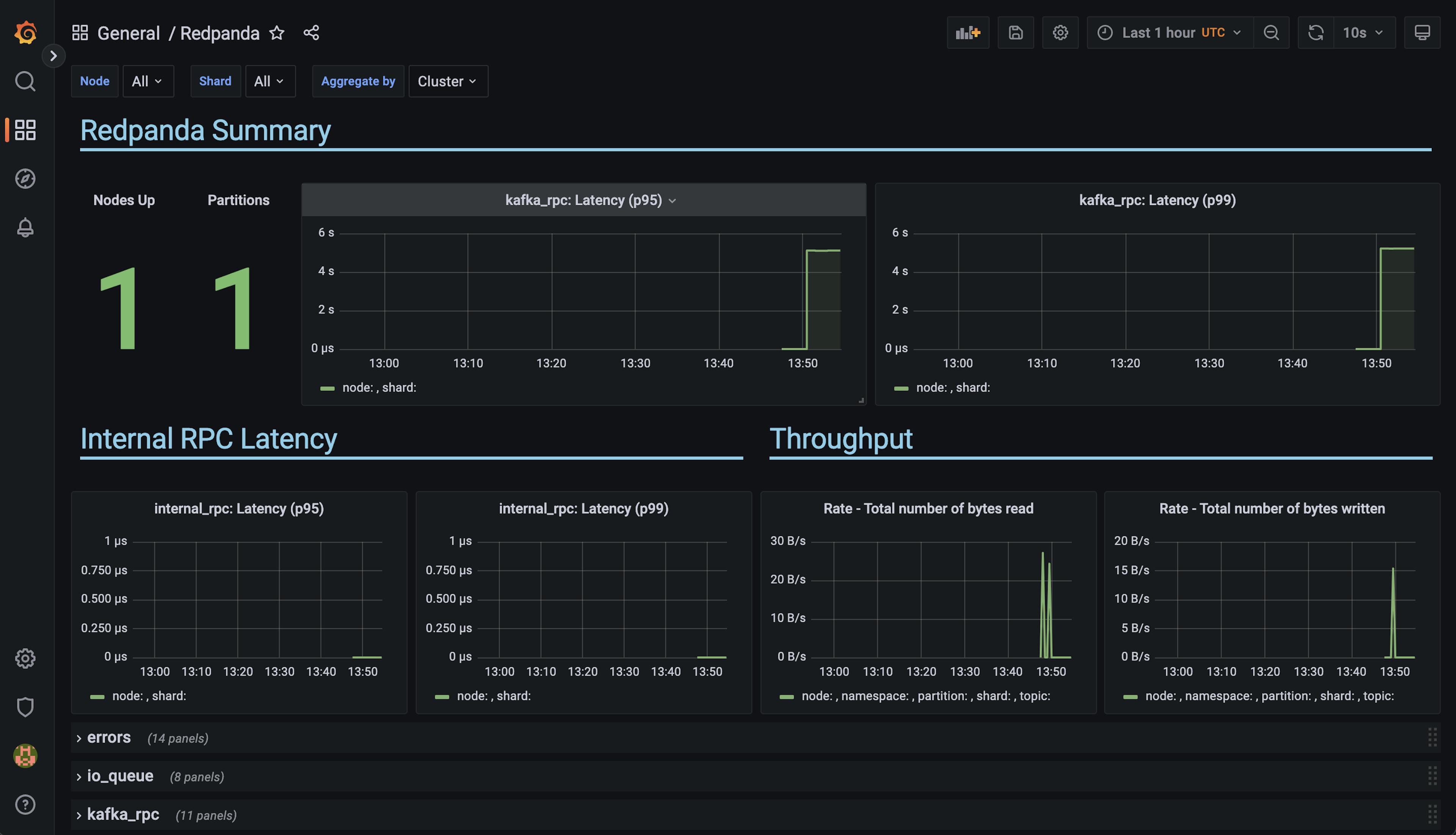1456x835 pixels.
Task: Open the user profile avatar
Action: pyautogui.click(x=25, y=755)
